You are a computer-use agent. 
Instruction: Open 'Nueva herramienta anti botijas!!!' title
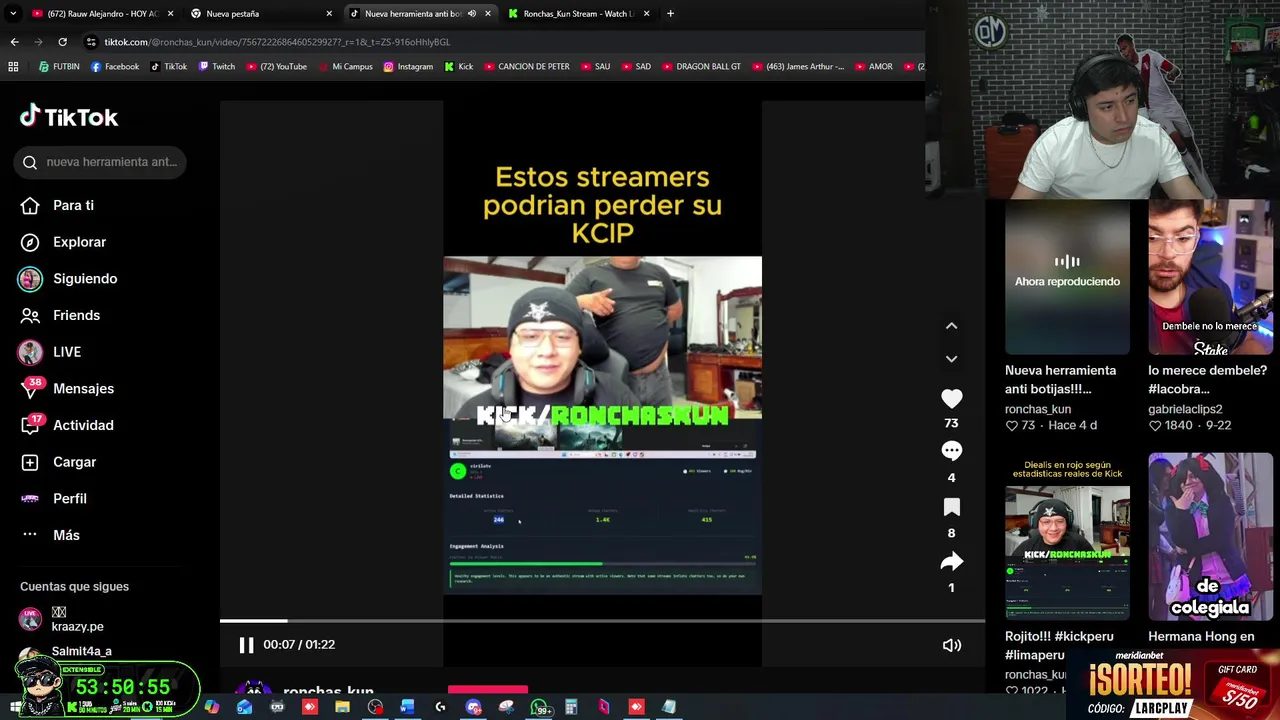pos(1060,379)
